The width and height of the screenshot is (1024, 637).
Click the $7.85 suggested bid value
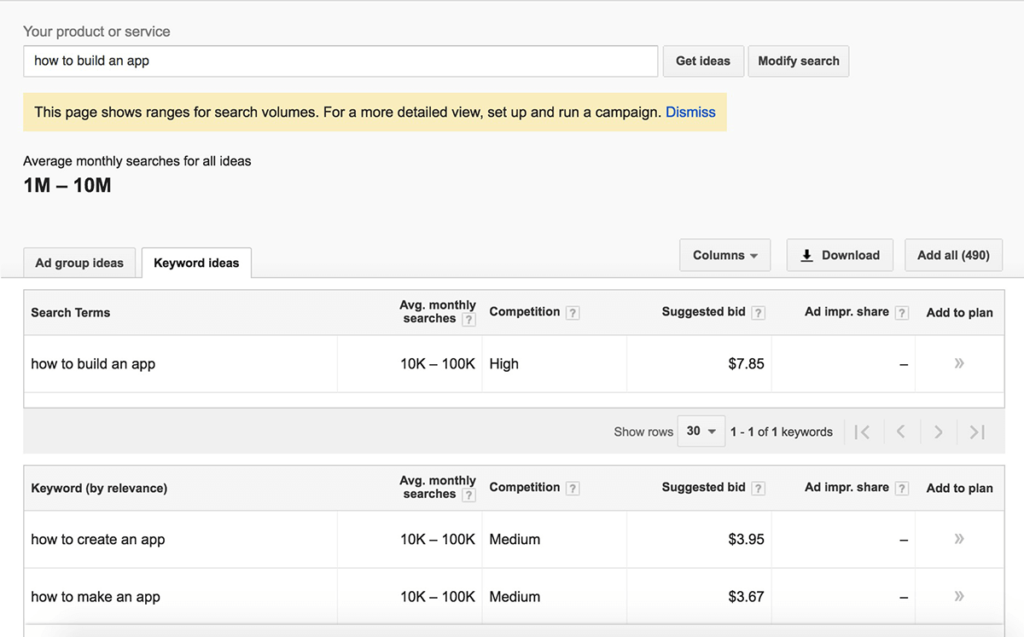[x=746, y=364]
